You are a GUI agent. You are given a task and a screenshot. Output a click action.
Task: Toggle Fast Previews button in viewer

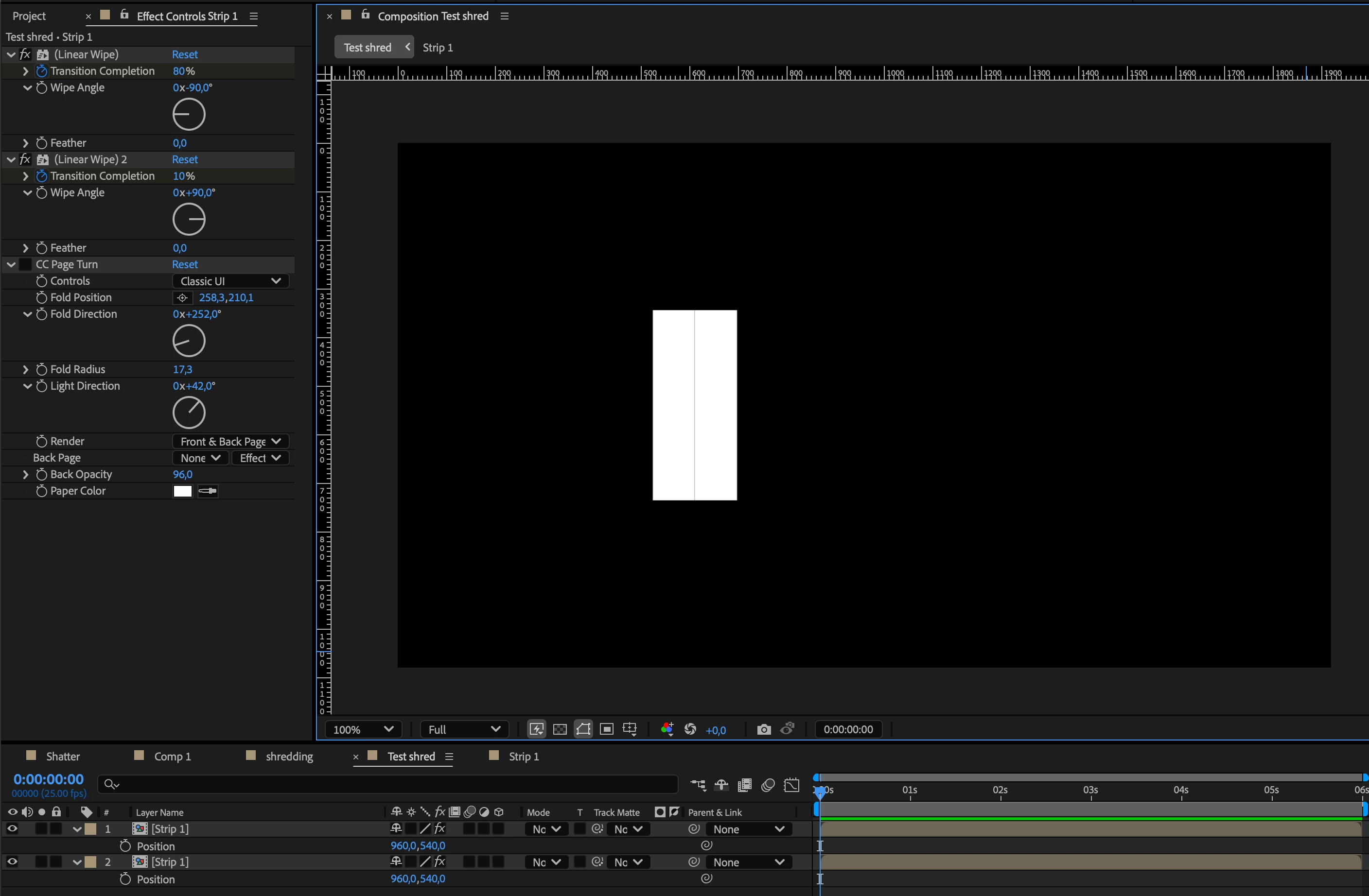(536, 729)
